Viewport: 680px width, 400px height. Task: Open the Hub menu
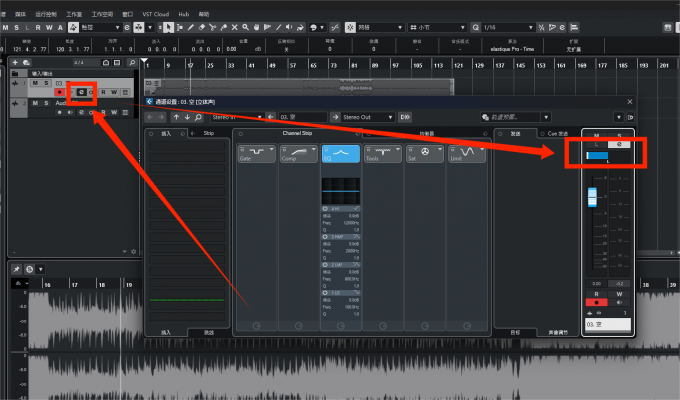(x=184, y=14)
